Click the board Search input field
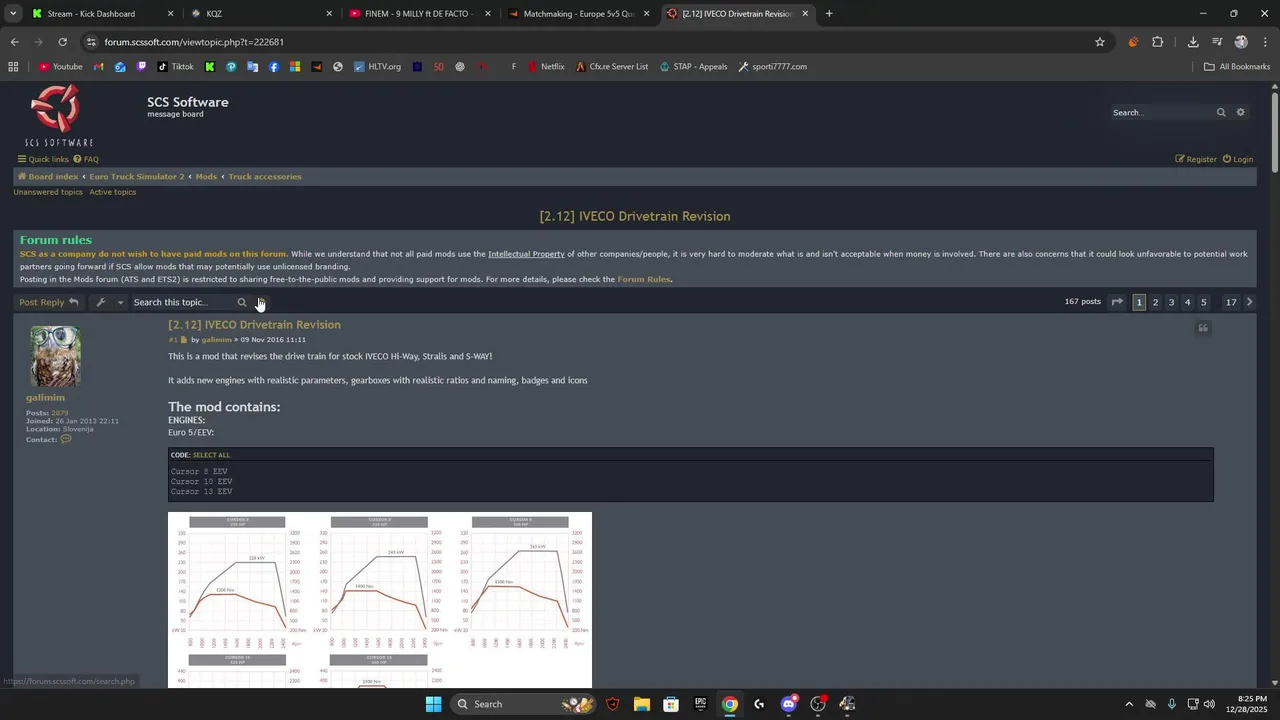This screenshot has height=720, width=1280. click(1161, 113)
